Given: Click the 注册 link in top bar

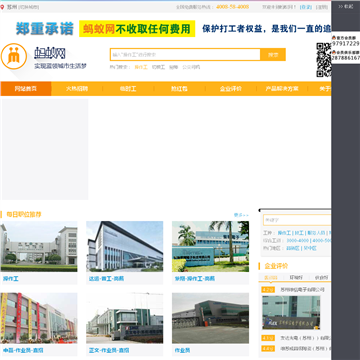Looking at the screenshot, I should click(x=321, y=7).
